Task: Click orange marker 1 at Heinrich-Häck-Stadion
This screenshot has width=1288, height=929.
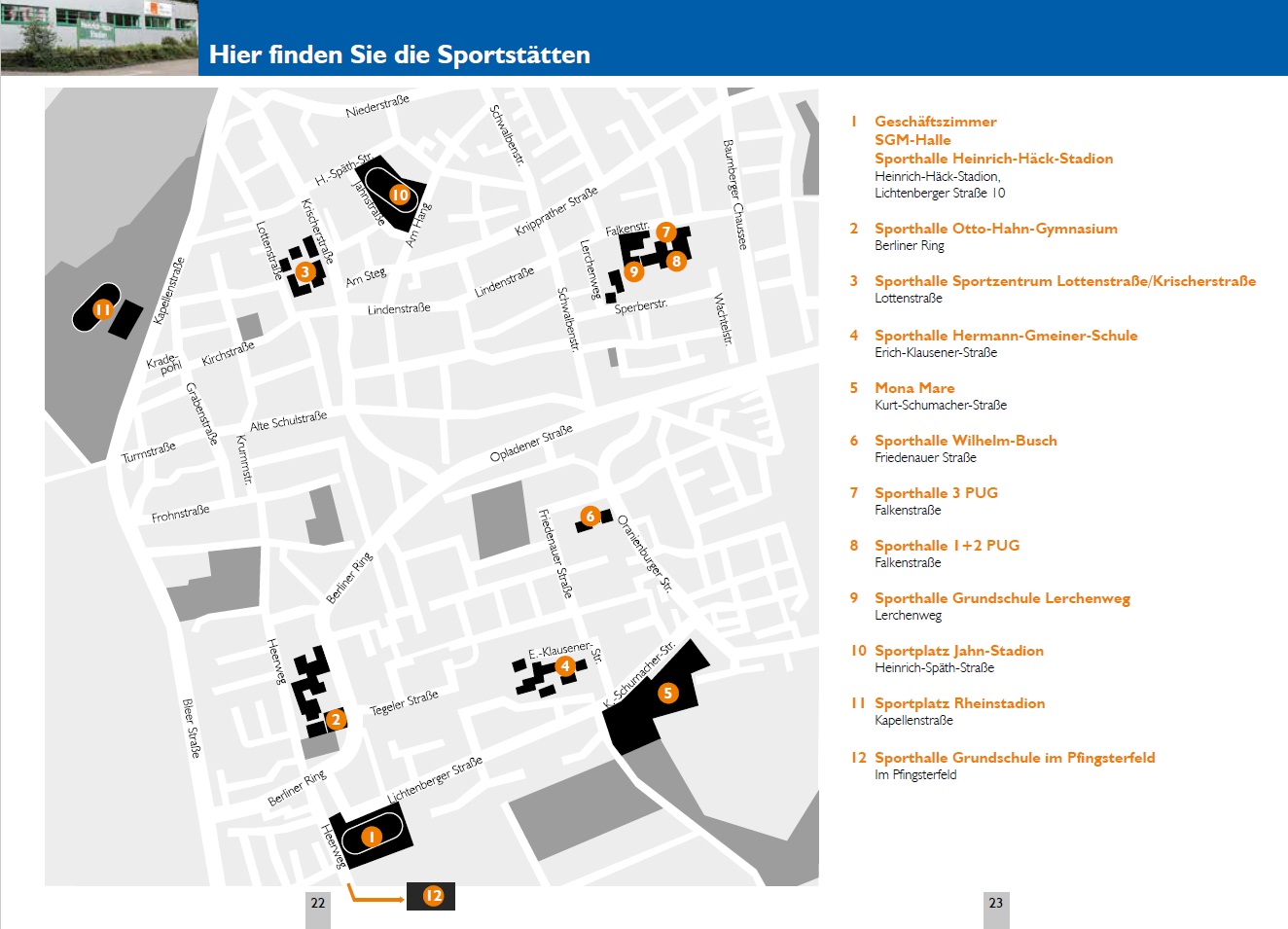Action: (371, 837)
